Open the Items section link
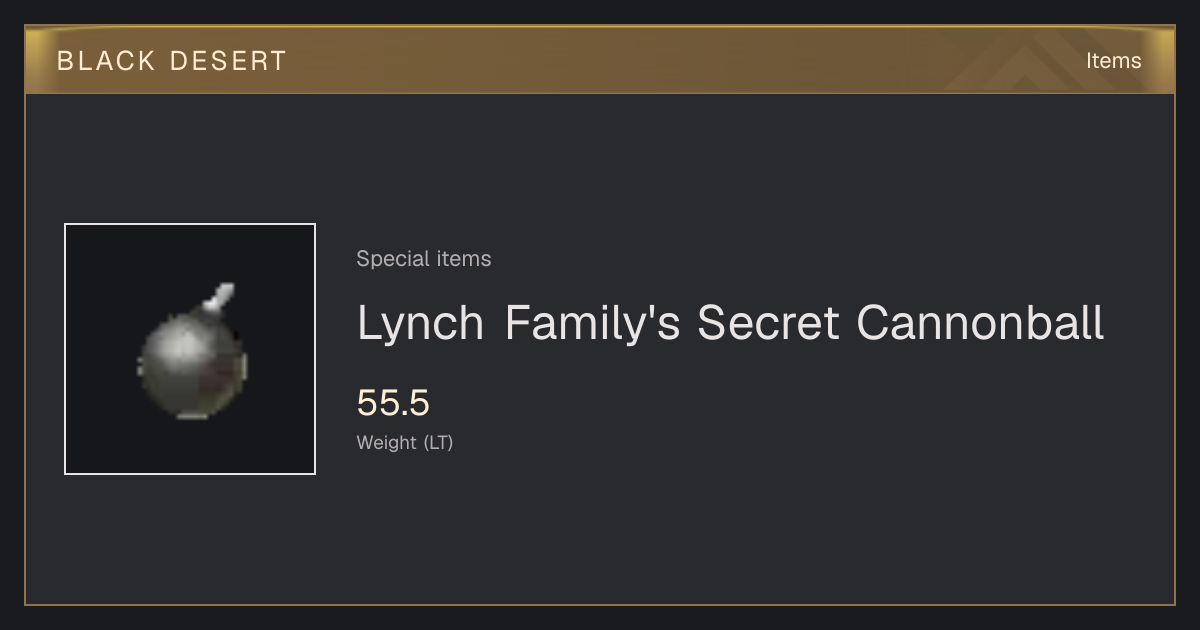 coord(1113,60)
